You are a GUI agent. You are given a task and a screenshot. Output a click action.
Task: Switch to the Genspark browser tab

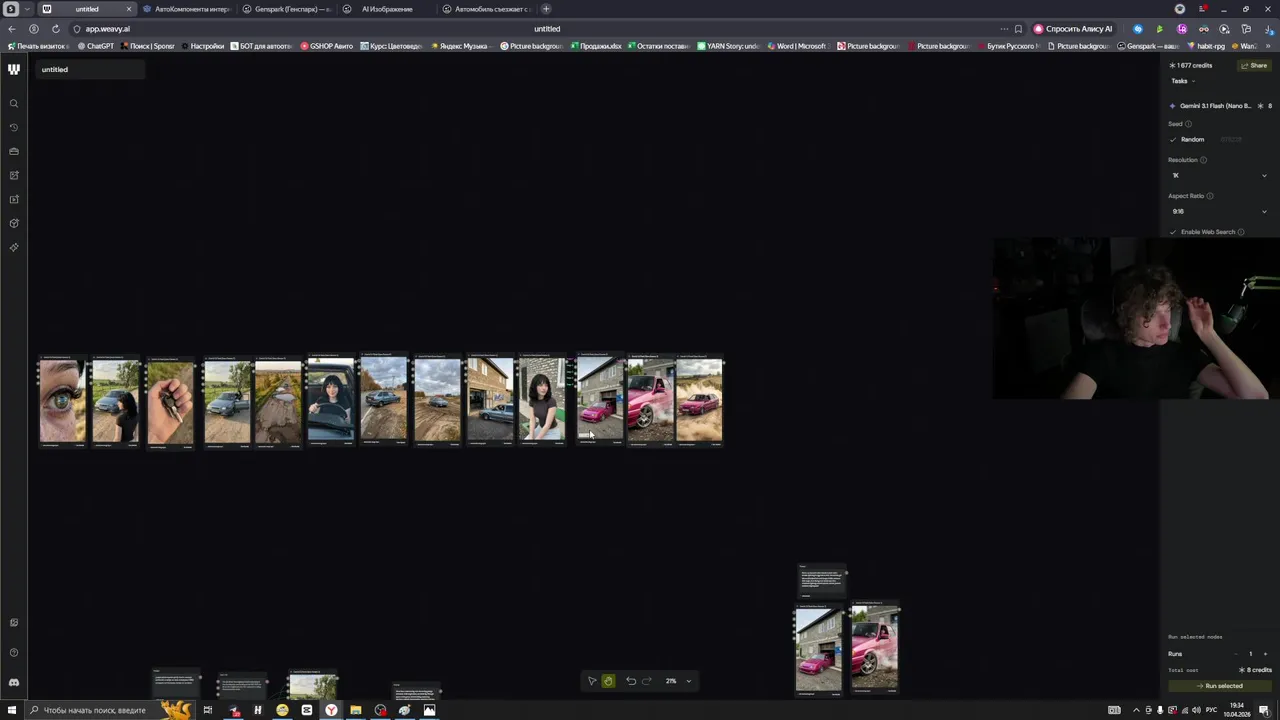point(285,9)
